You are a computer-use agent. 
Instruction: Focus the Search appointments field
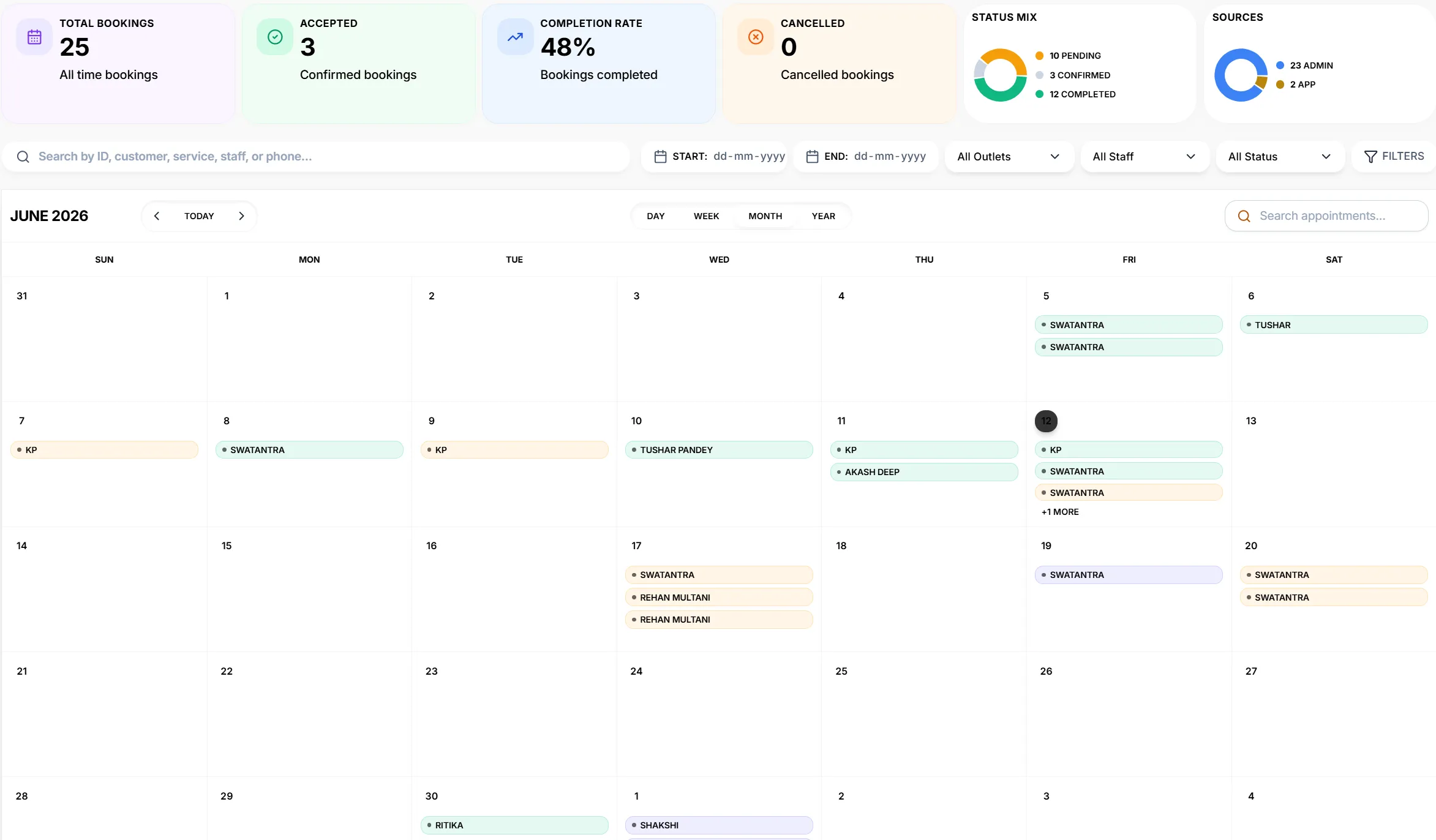pos(1326,216)
